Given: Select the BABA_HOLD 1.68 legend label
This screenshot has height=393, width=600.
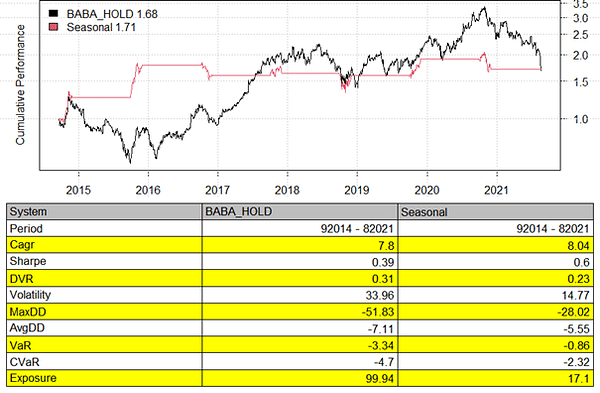Looking at the screenshot, I should [x=112, y=14].
